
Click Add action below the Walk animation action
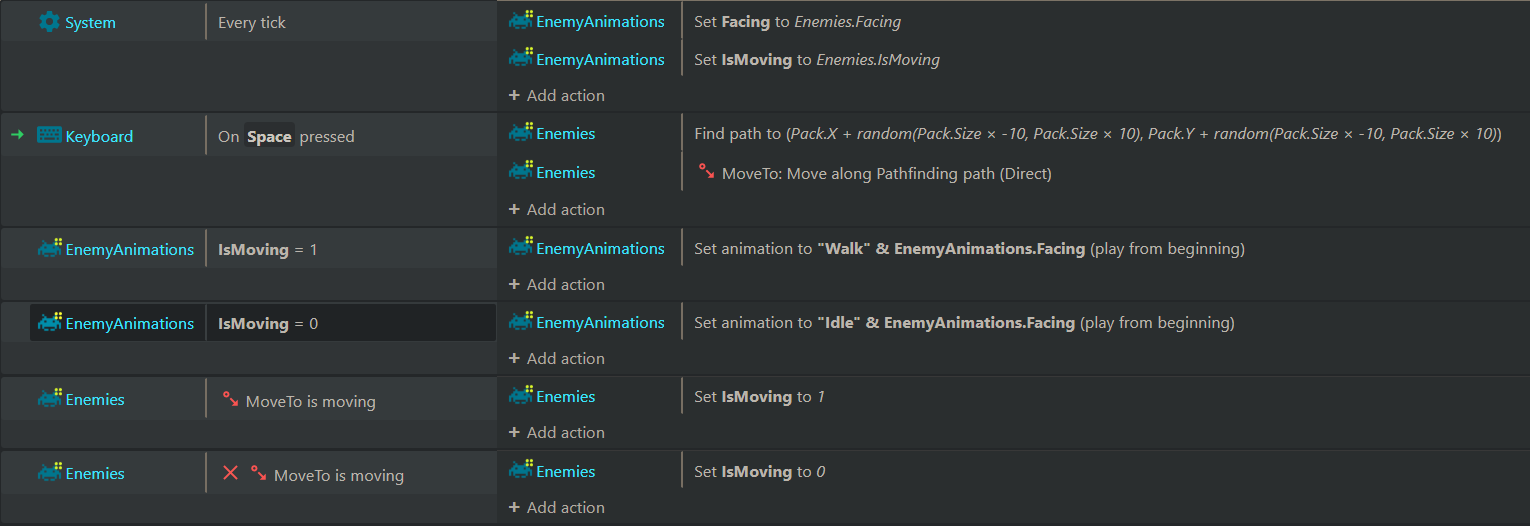[557, 285]
